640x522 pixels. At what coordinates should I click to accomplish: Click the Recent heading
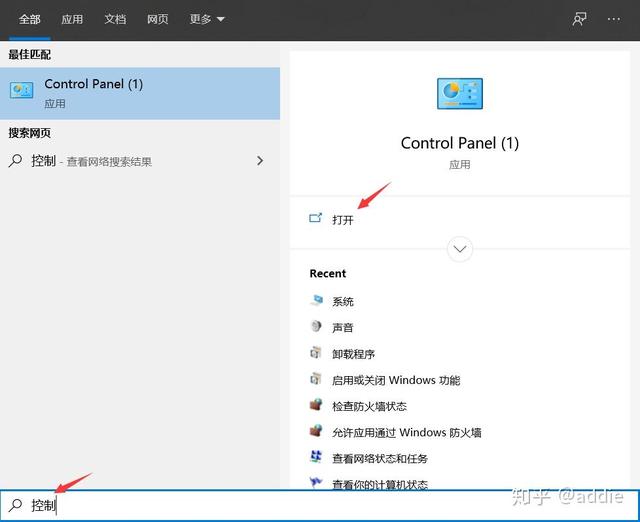click(x=327, y=273)
